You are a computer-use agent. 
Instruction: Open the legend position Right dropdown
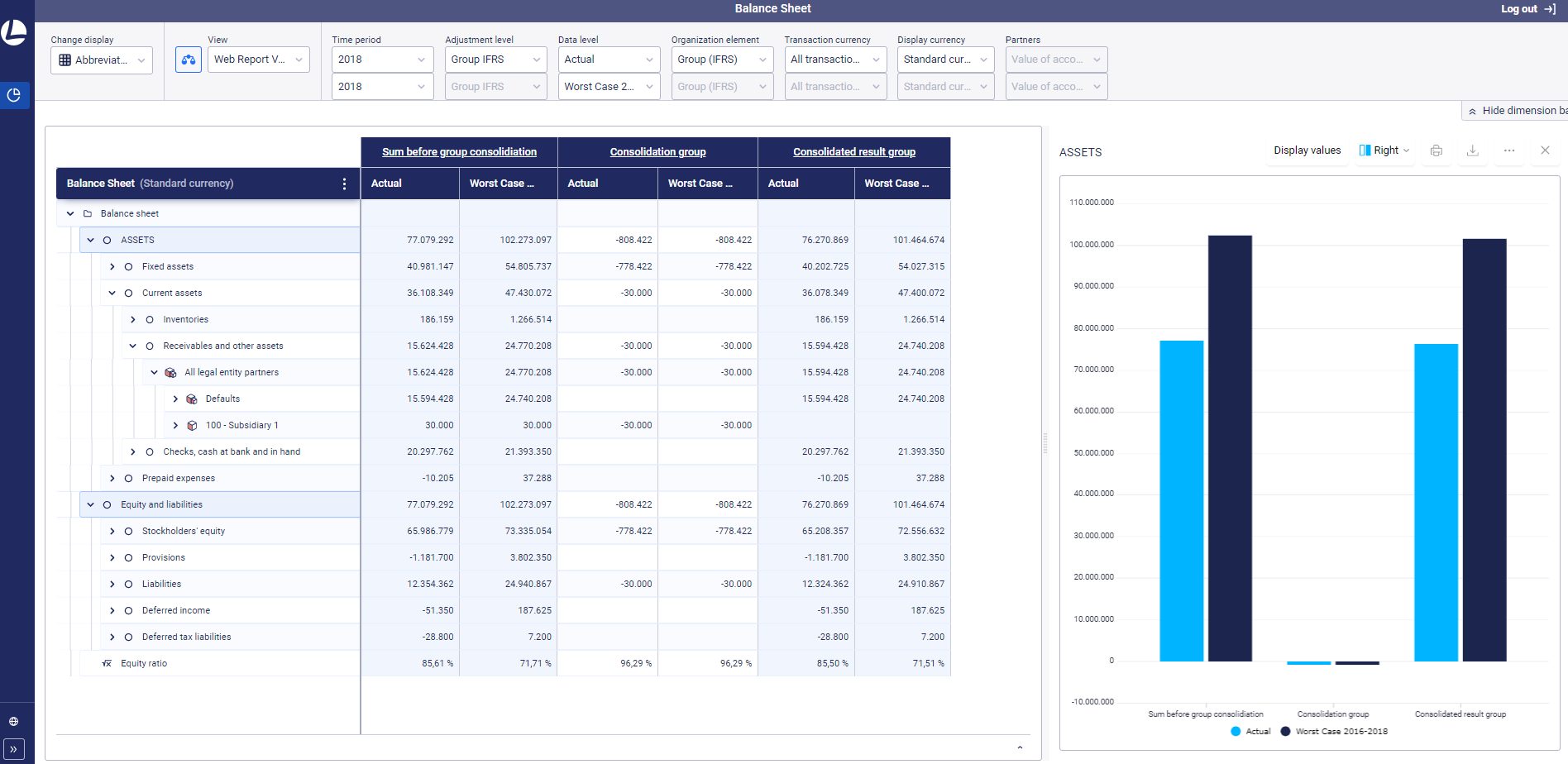pos(1384,150)
